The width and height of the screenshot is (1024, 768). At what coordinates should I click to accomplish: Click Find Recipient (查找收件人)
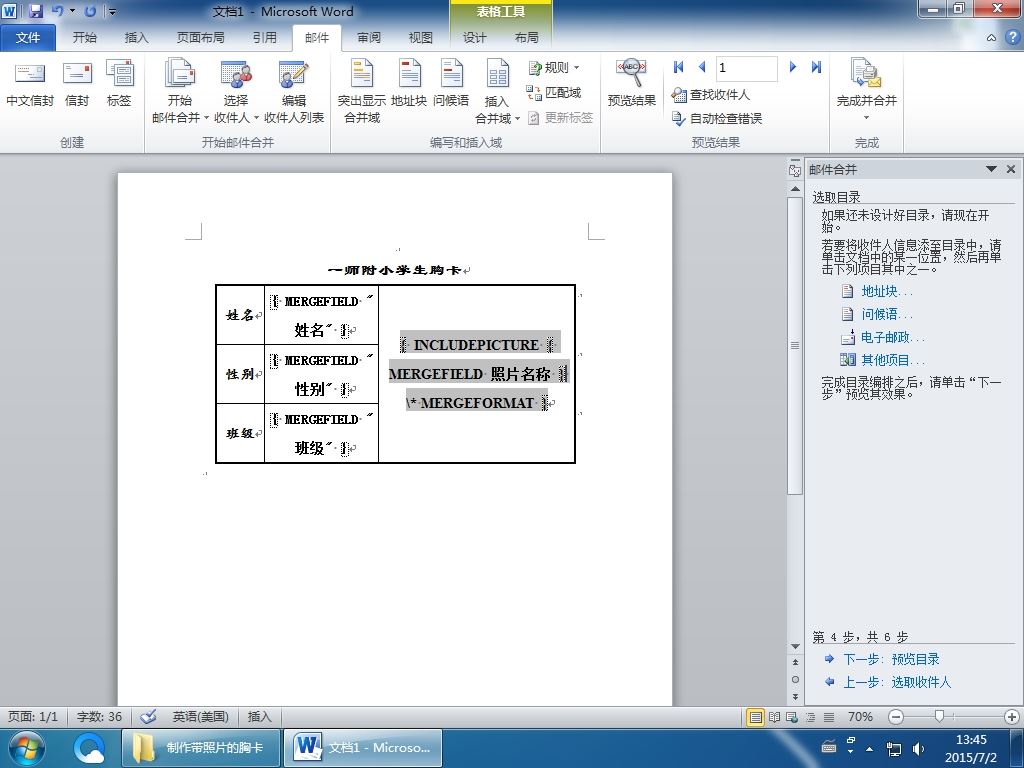[711, 95]
